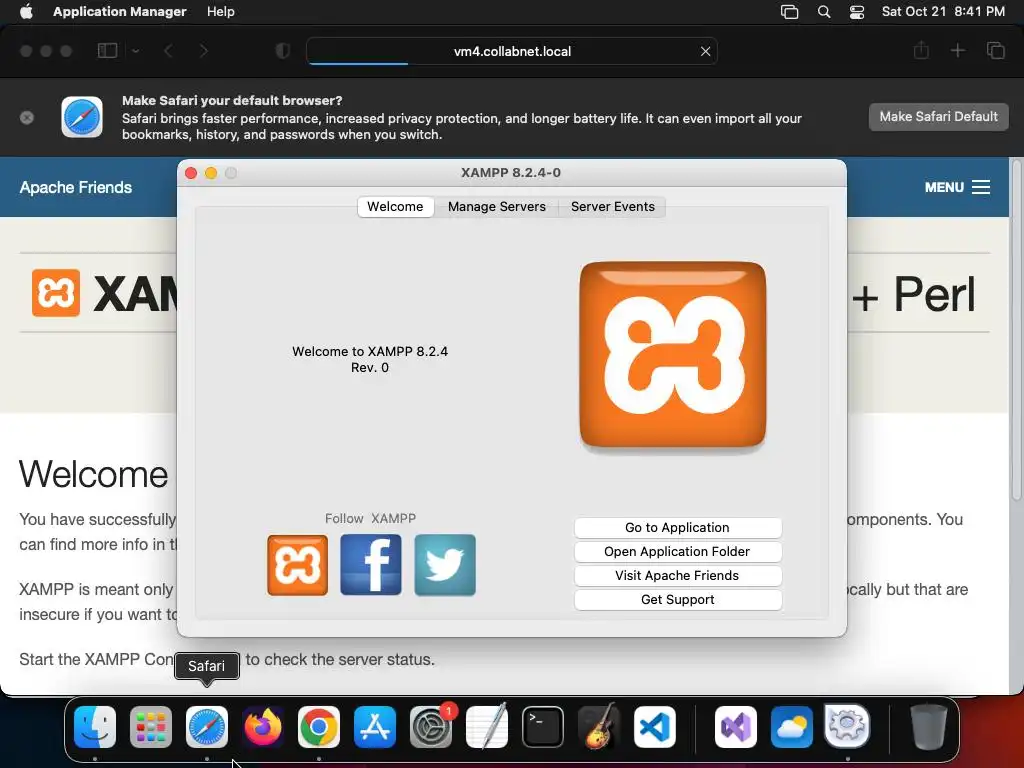Click the XAMPP logo on the web page

[56, 293]
